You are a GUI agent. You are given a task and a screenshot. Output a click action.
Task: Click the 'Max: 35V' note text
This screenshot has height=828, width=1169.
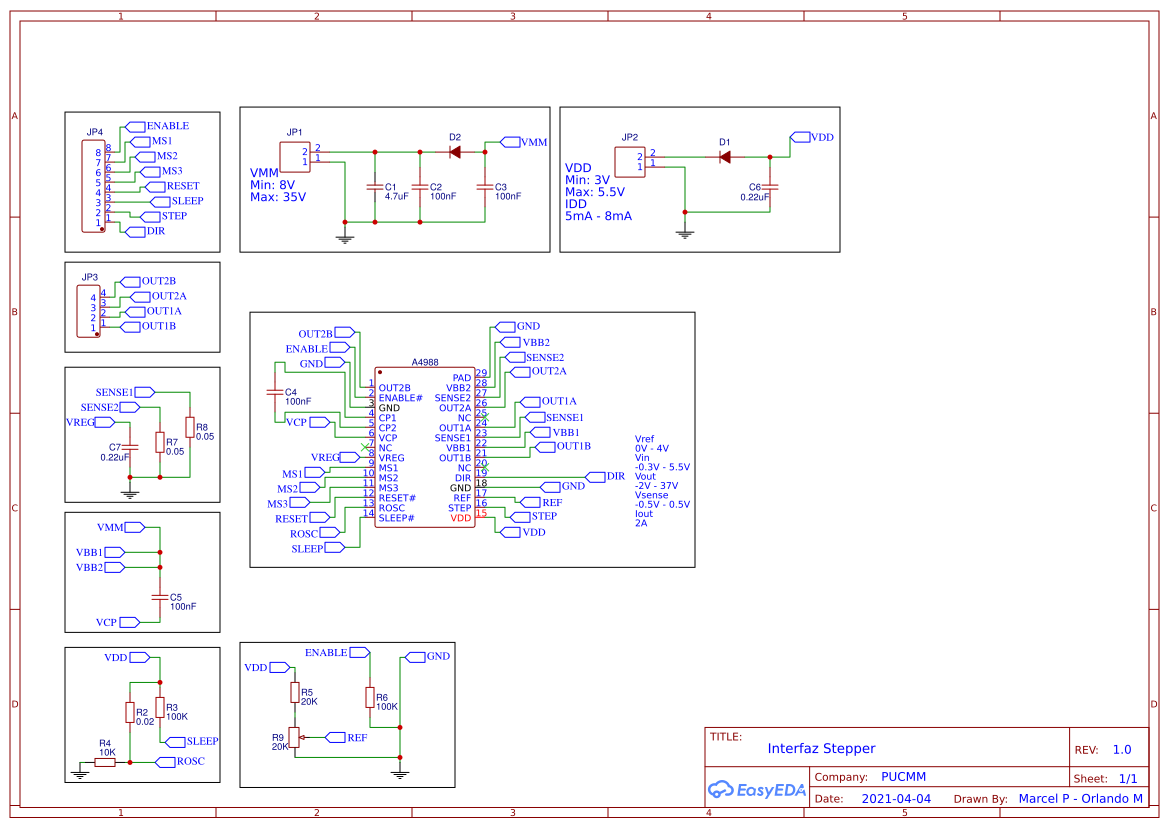tap(277, 197)
